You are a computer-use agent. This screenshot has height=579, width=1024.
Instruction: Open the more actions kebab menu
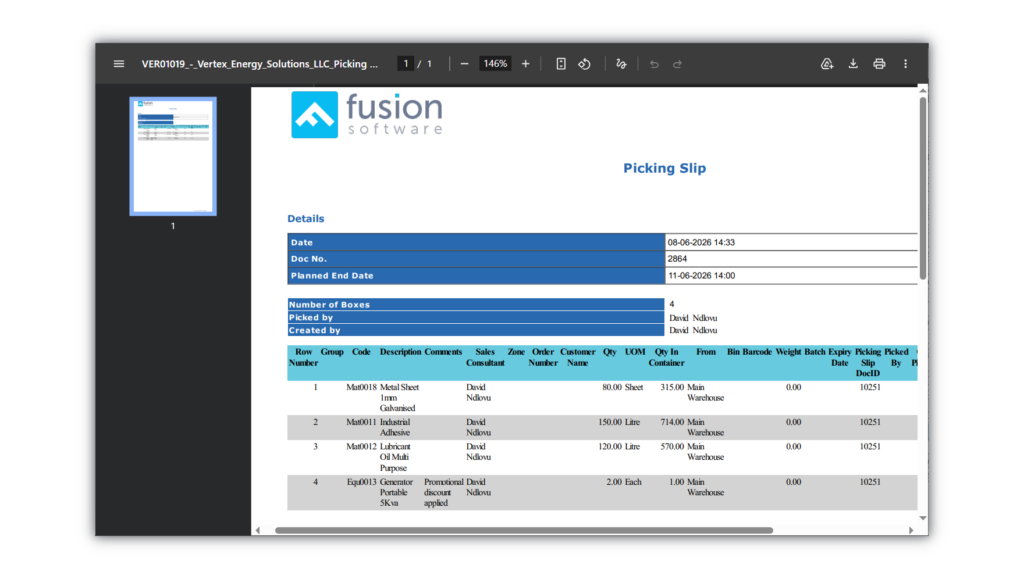pyautogui.click(x=905, y=64)
